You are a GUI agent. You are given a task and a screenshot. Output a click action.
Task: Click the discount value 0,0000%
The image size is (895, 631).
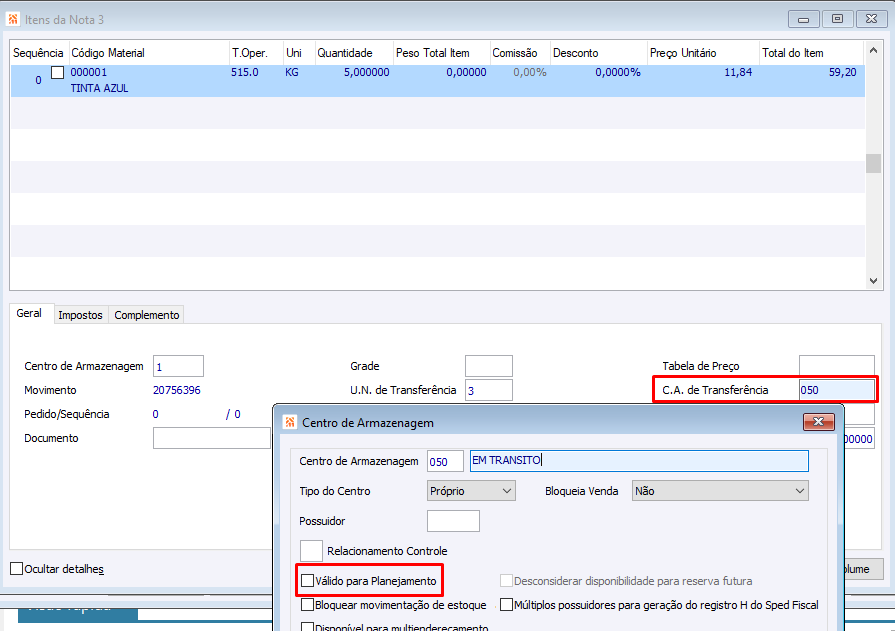618,73
